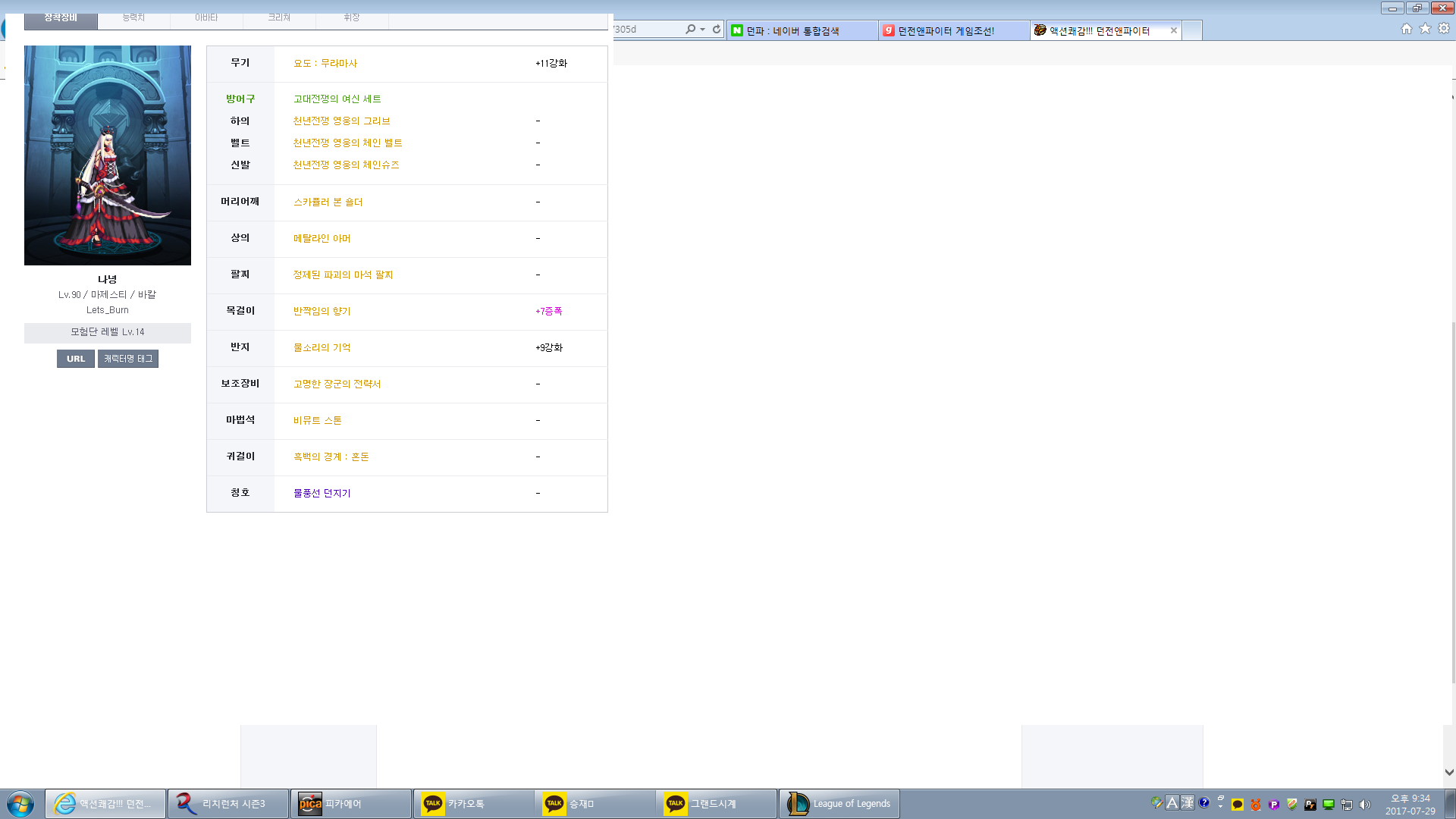1456x819 pixels.
Task: Open 메탈라인 아머 item link
Action: tap(322, 239)
